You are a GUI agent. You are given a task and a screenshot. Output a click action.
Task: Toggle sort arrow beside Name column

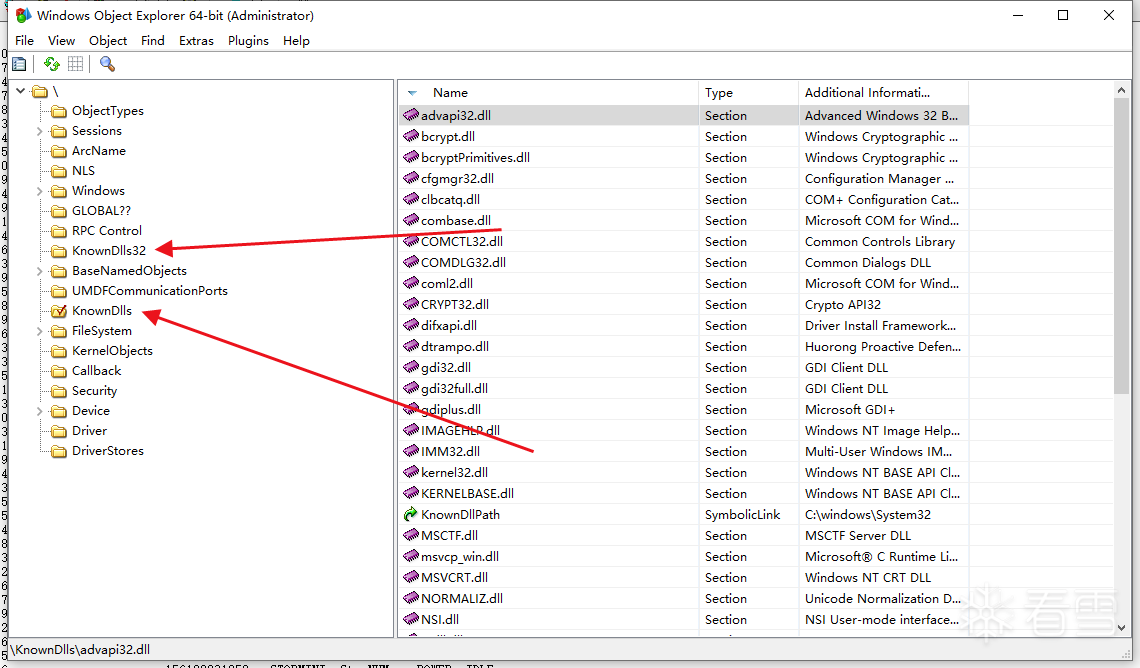pos(412,93)
